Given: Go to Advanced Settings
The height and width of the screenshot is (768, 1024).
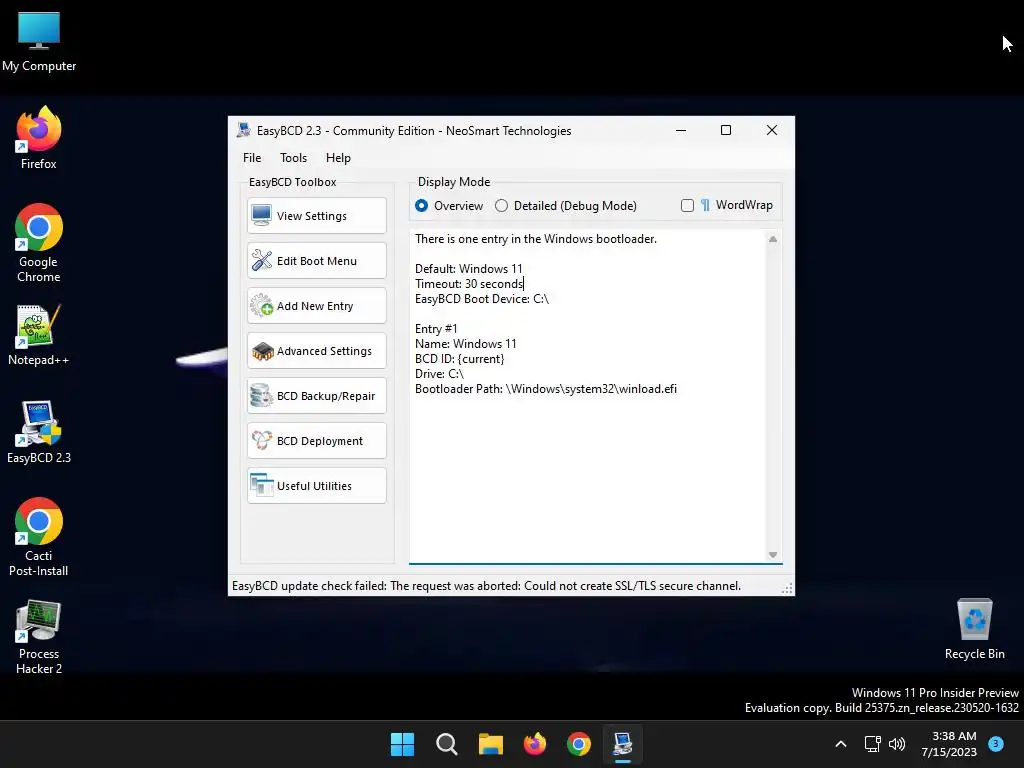Looking at the screenshot, I should pos(317,351).
